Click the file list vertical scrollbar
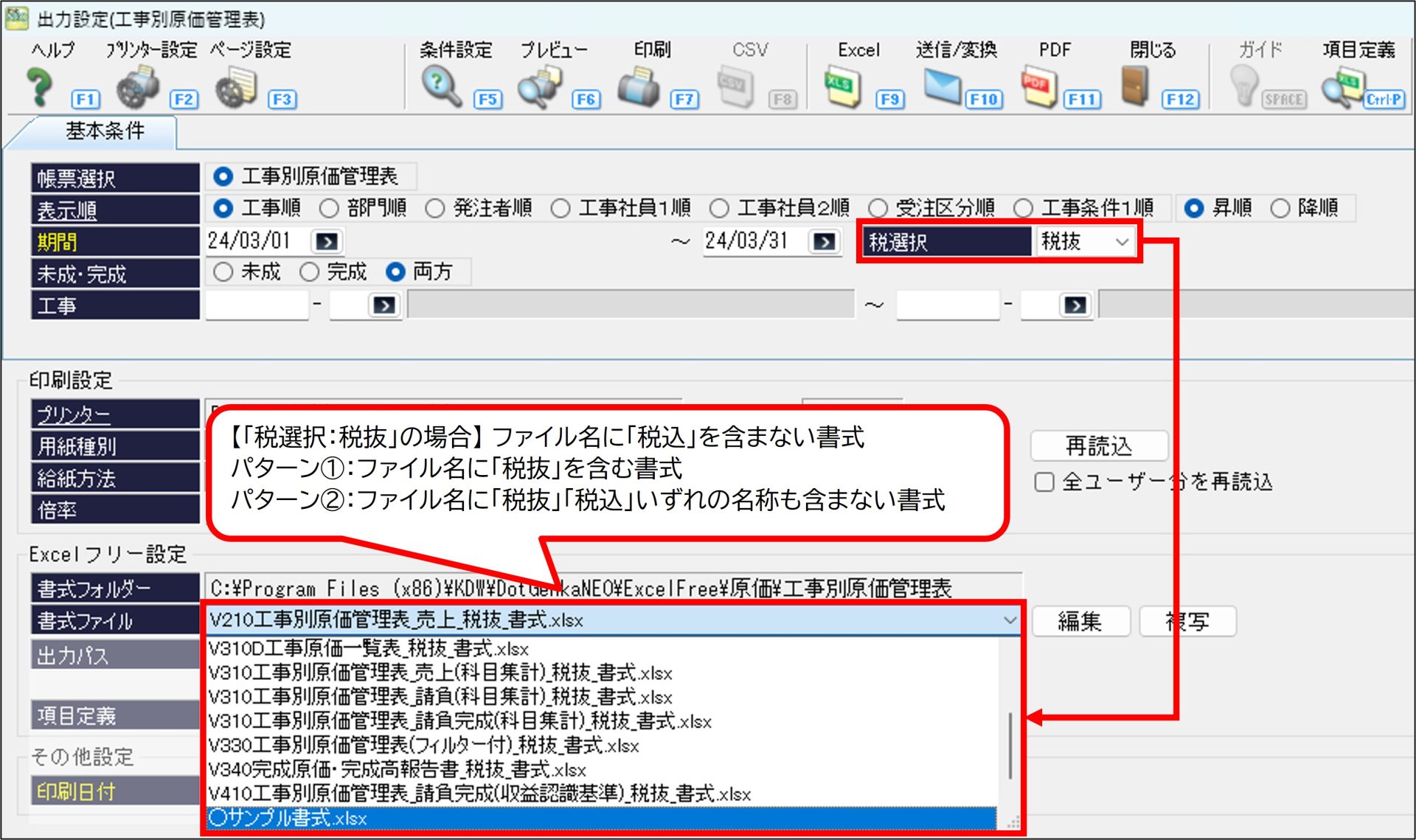 pyautogui.click(x=1010, y=745)
